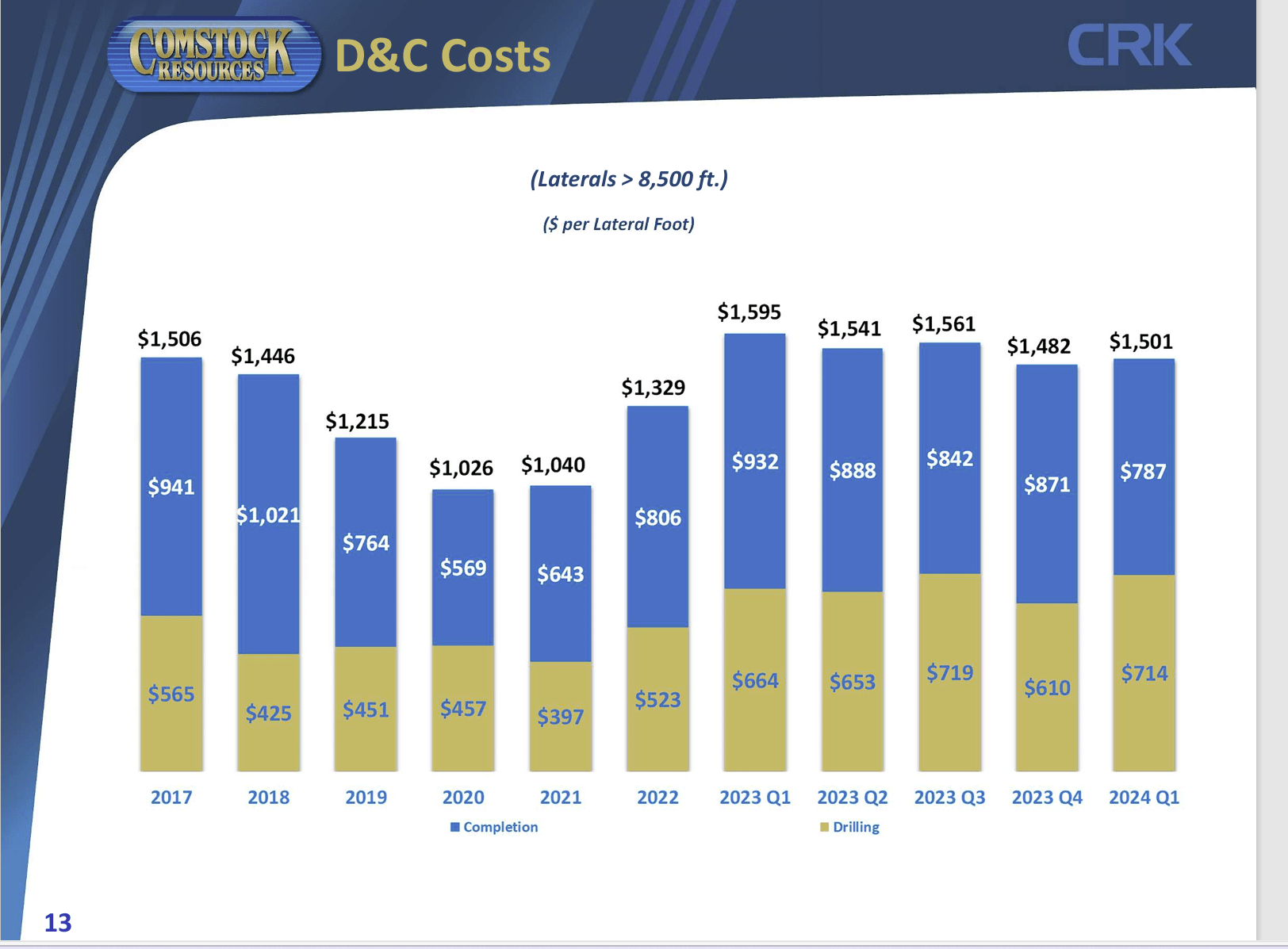1288x949 pixels.
Task: Click the CRK logo
Action: [x=1130, y=46]
